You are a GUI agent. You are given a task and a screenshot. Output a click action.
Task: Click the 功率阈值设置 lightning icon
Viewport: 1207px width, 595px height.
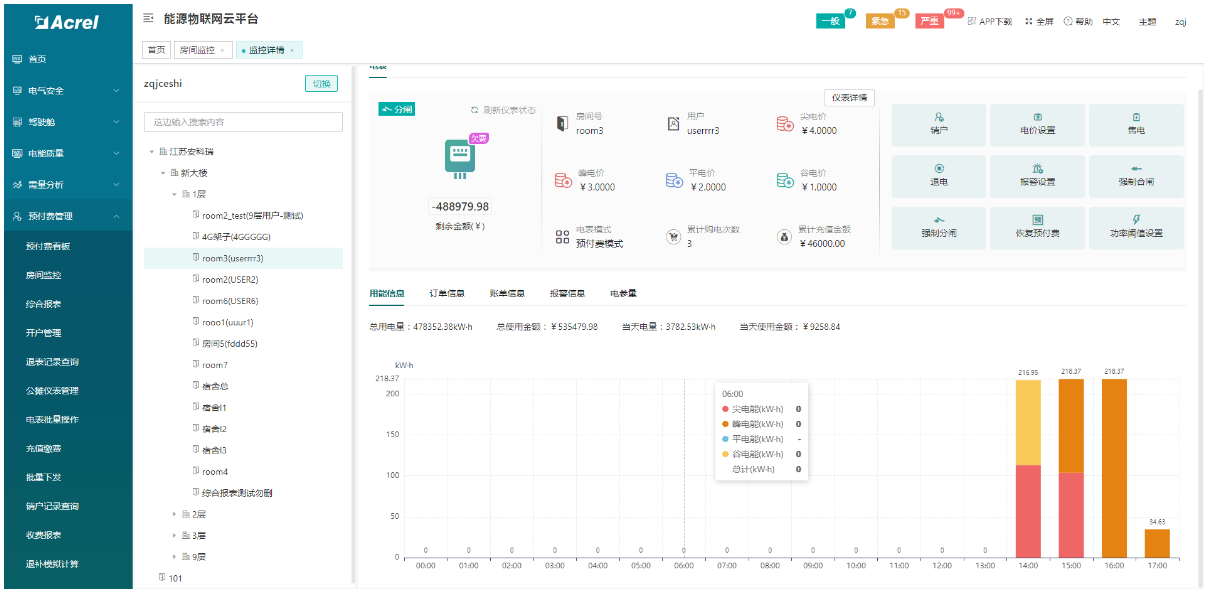pos(1135,220)
